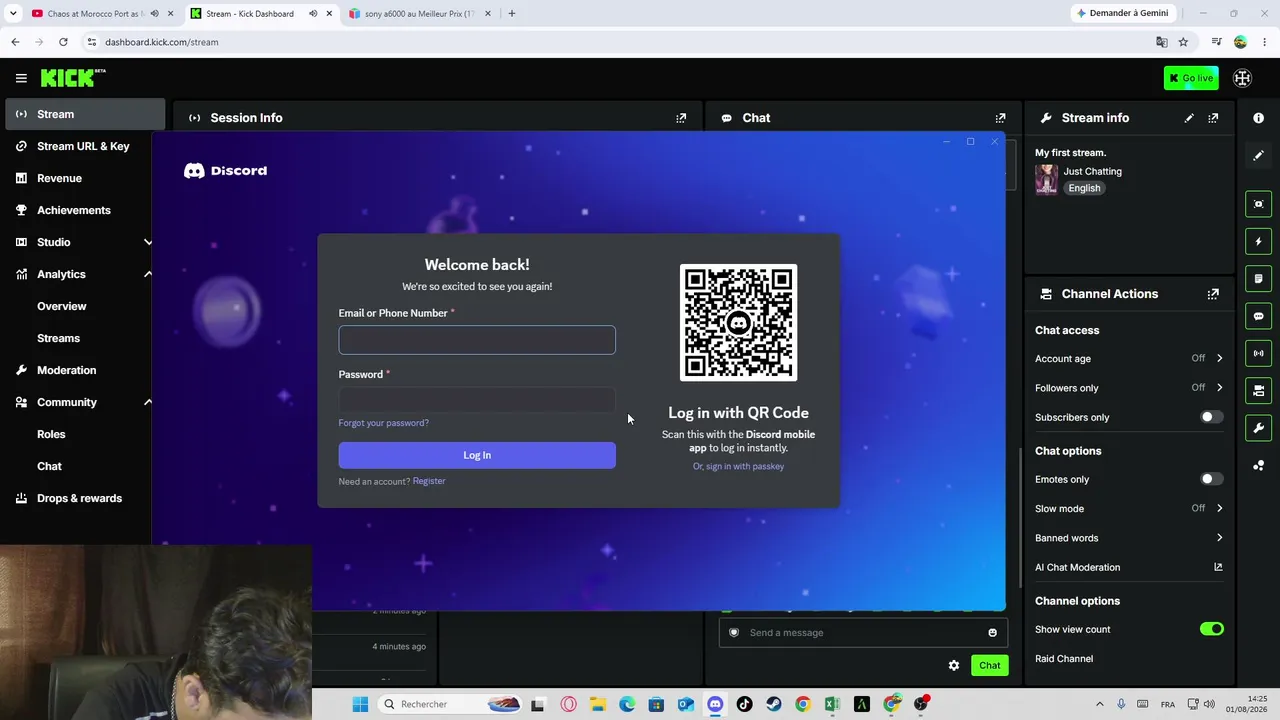Image resolution: width=1280 pixels, height=720 pixels.
Task: Open Banned words settings
Action: (1128, 538)
